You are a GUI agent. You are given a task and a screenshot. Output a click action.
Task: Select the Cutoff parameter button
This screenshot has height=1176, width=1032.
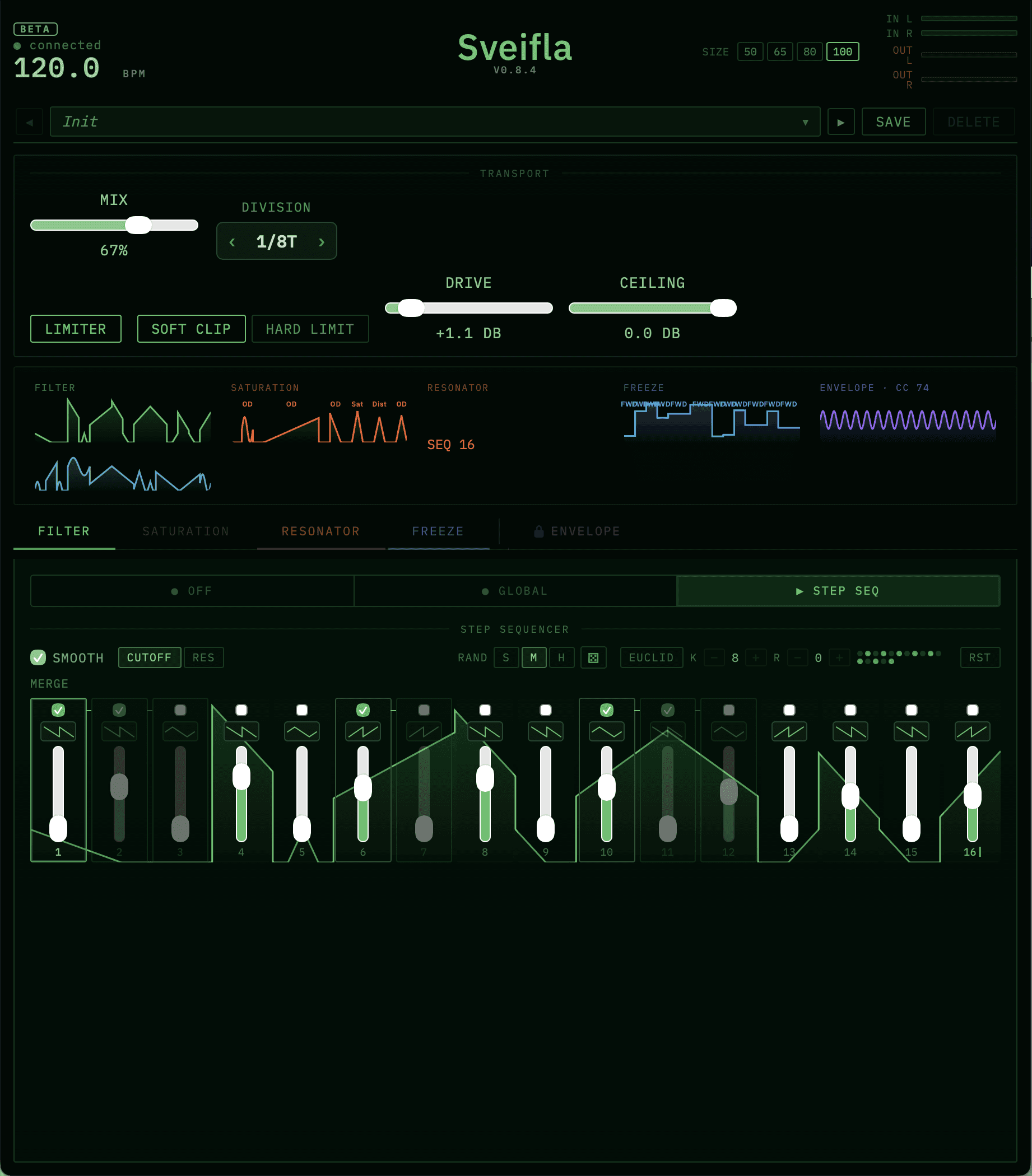tap(150, 657)
